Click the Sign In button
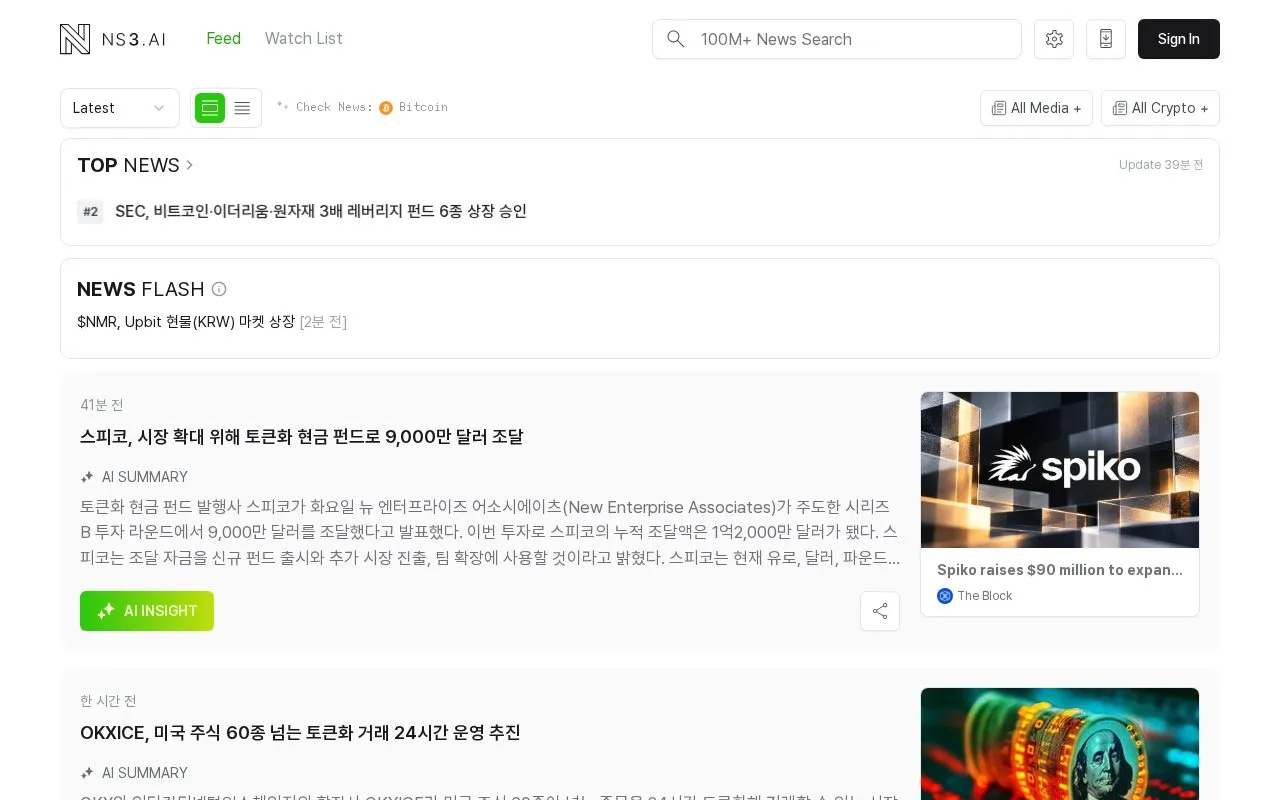Image resolution: width=1280 pixels, height=800 pixels. point(1179,39)
